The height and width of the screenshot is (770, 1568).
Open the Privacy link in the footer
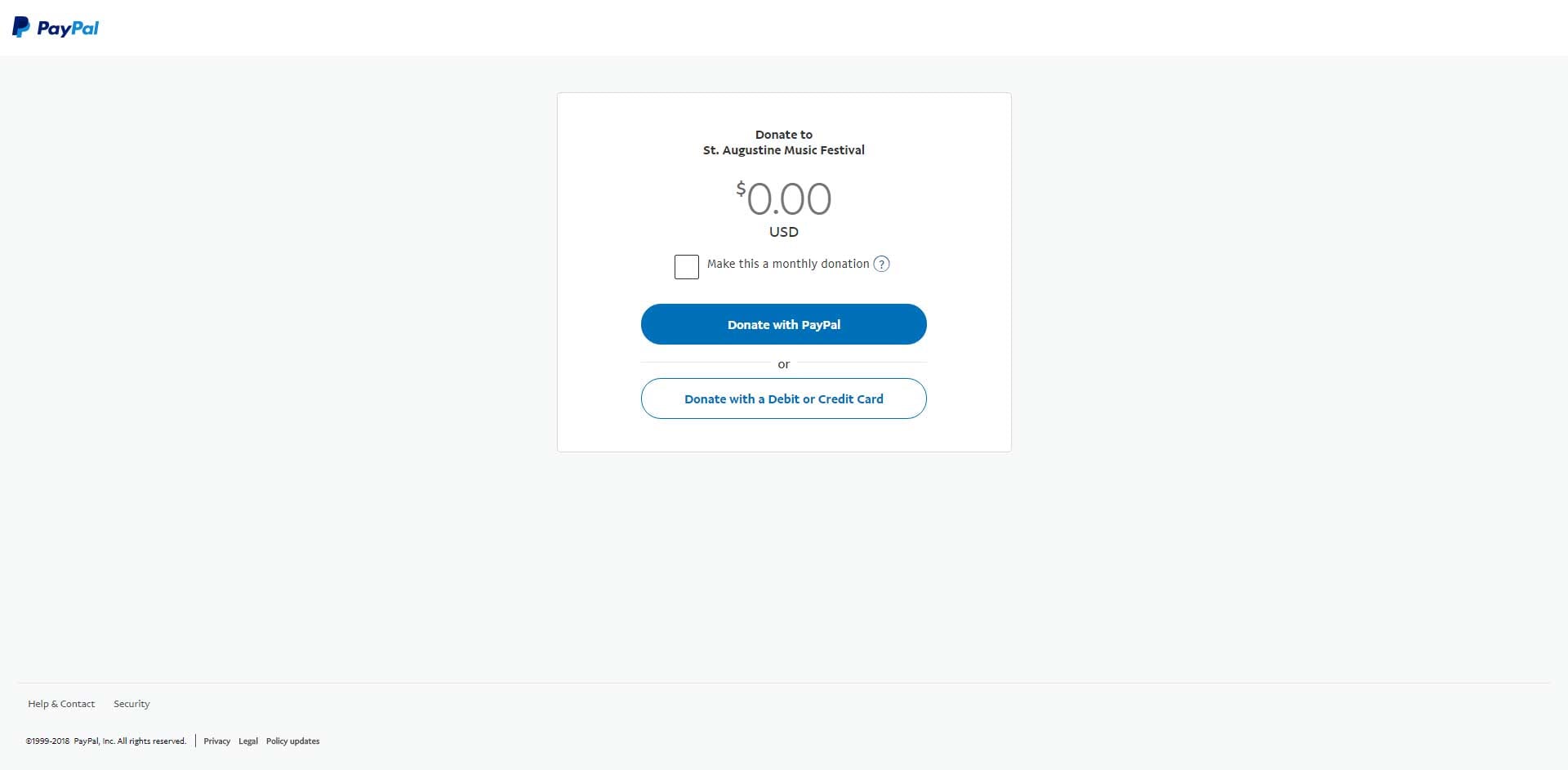tap(217, 741)
